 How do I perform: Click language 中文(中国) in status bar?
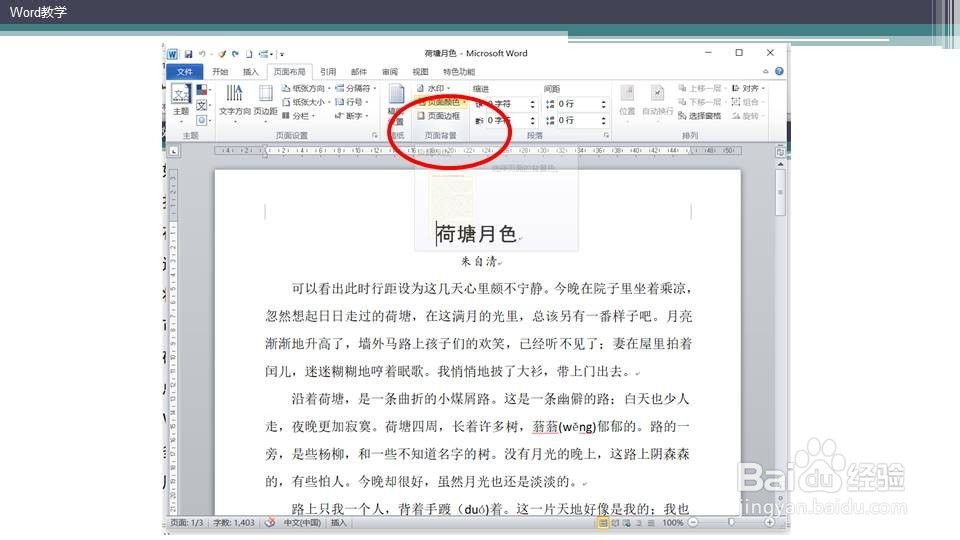(x=302, y=523)
